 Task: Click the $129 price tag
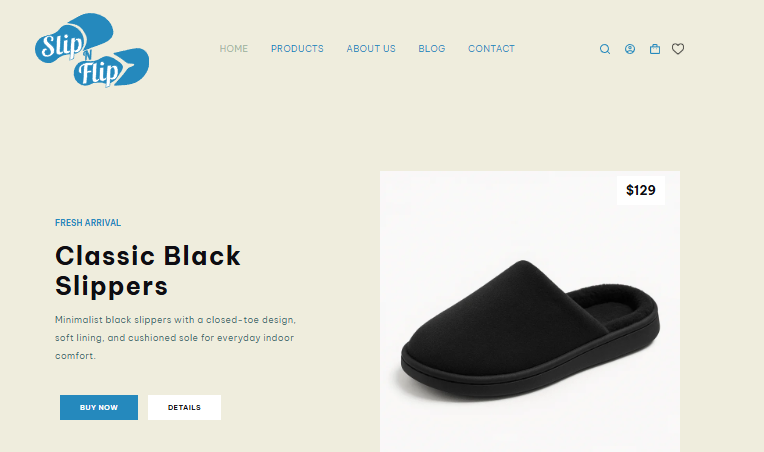[x=641, y=190]
